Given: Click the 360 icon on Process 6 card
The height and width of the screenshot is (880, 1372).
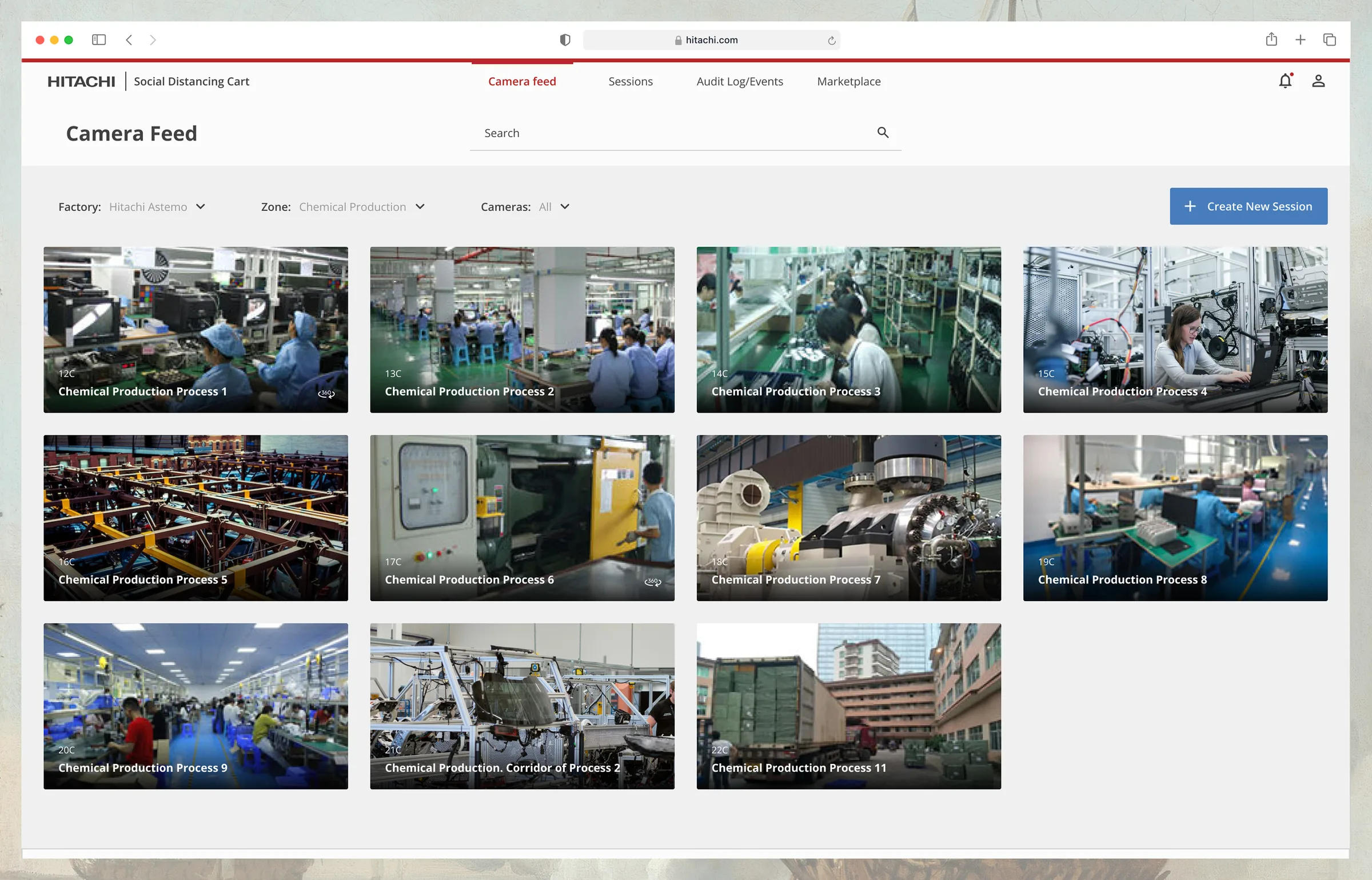Looking at the screenshot, I should point(653,581).
